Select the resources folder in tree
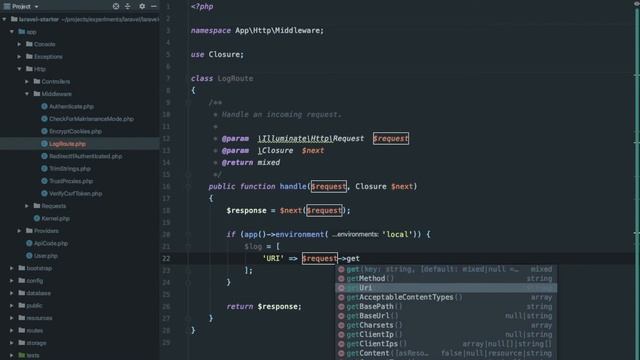 39,318
